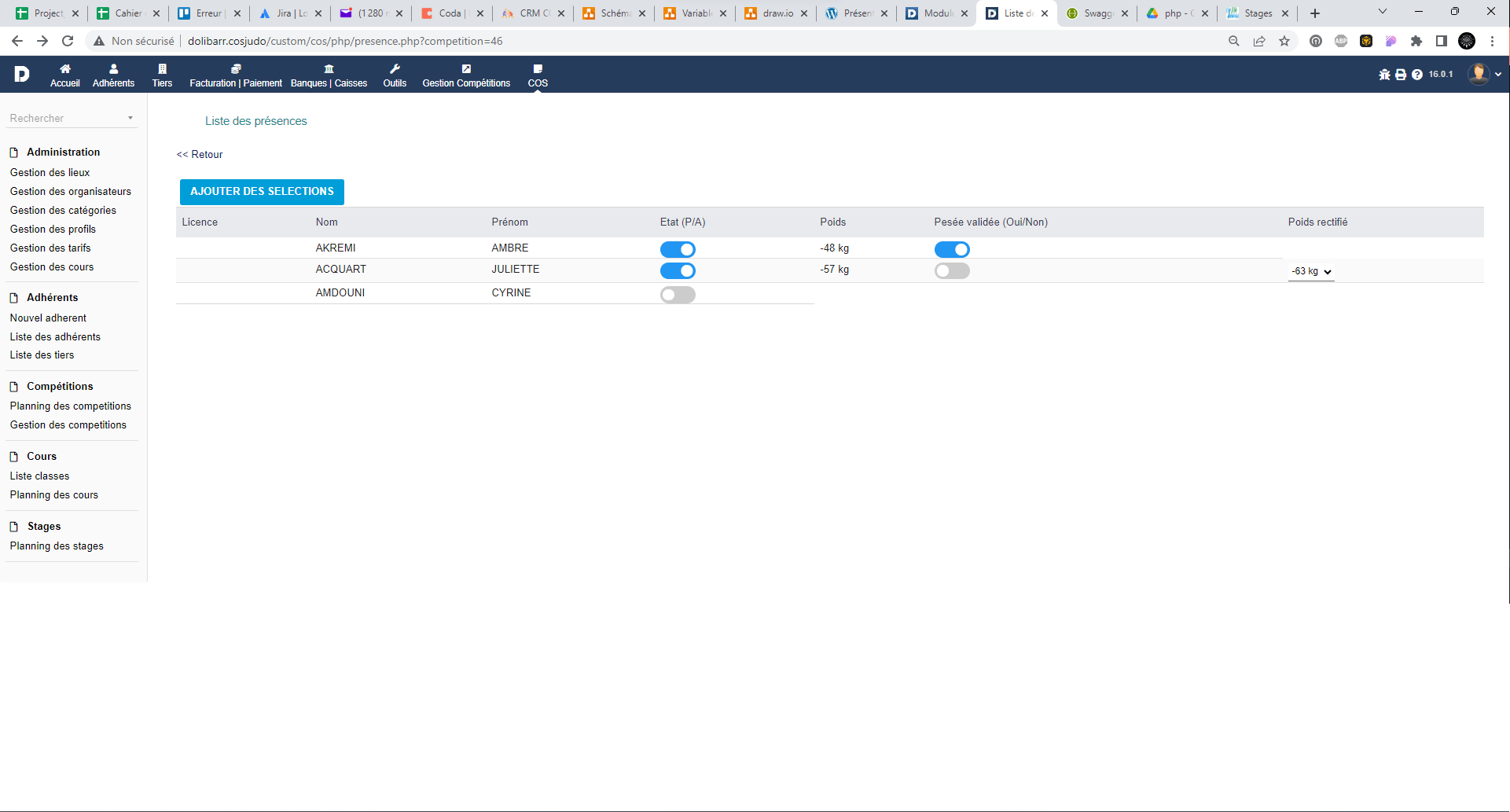Switch to the Cahier browser tab
The height and width of the screenshot is (812, 1510).
point(127,13)
